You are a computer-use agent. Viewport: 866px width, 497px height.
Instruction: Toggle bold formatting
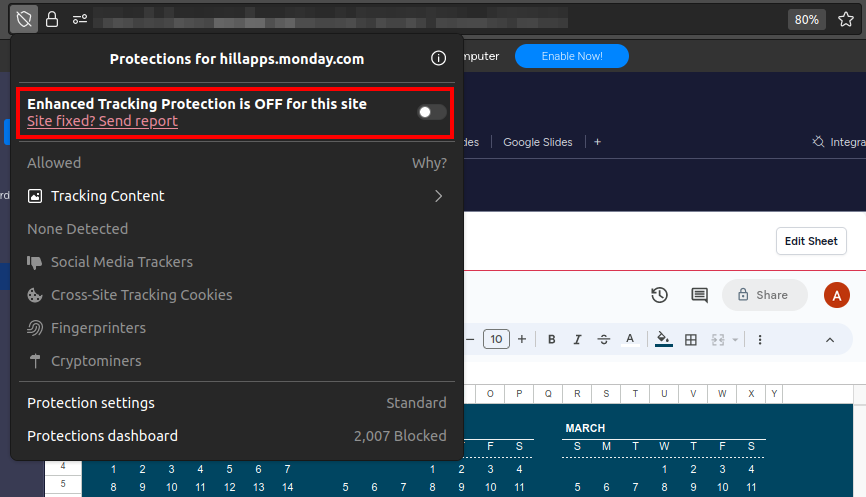pos(551,340)
